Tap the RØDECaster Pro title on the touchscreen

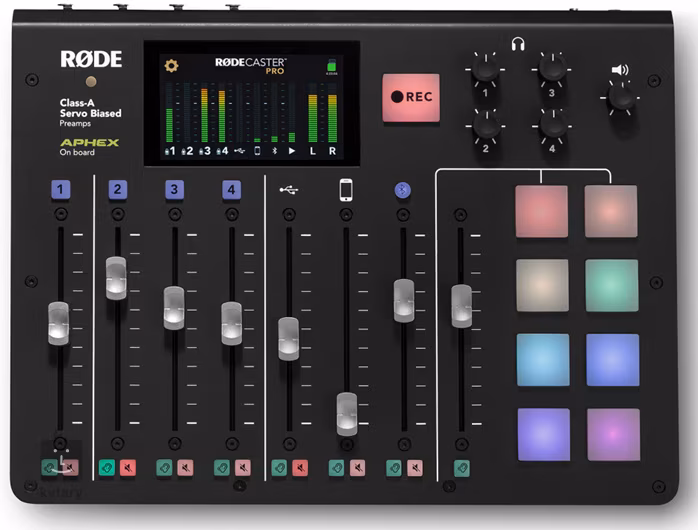(x=251, y=66)
